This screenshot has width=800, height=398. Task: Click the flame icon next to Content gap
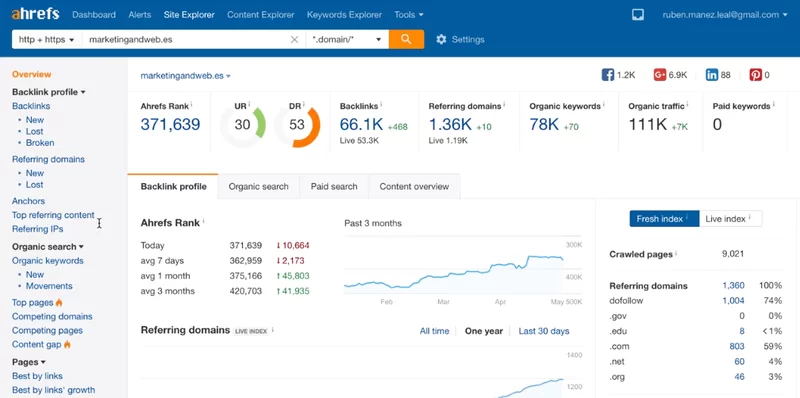[67, 344]
